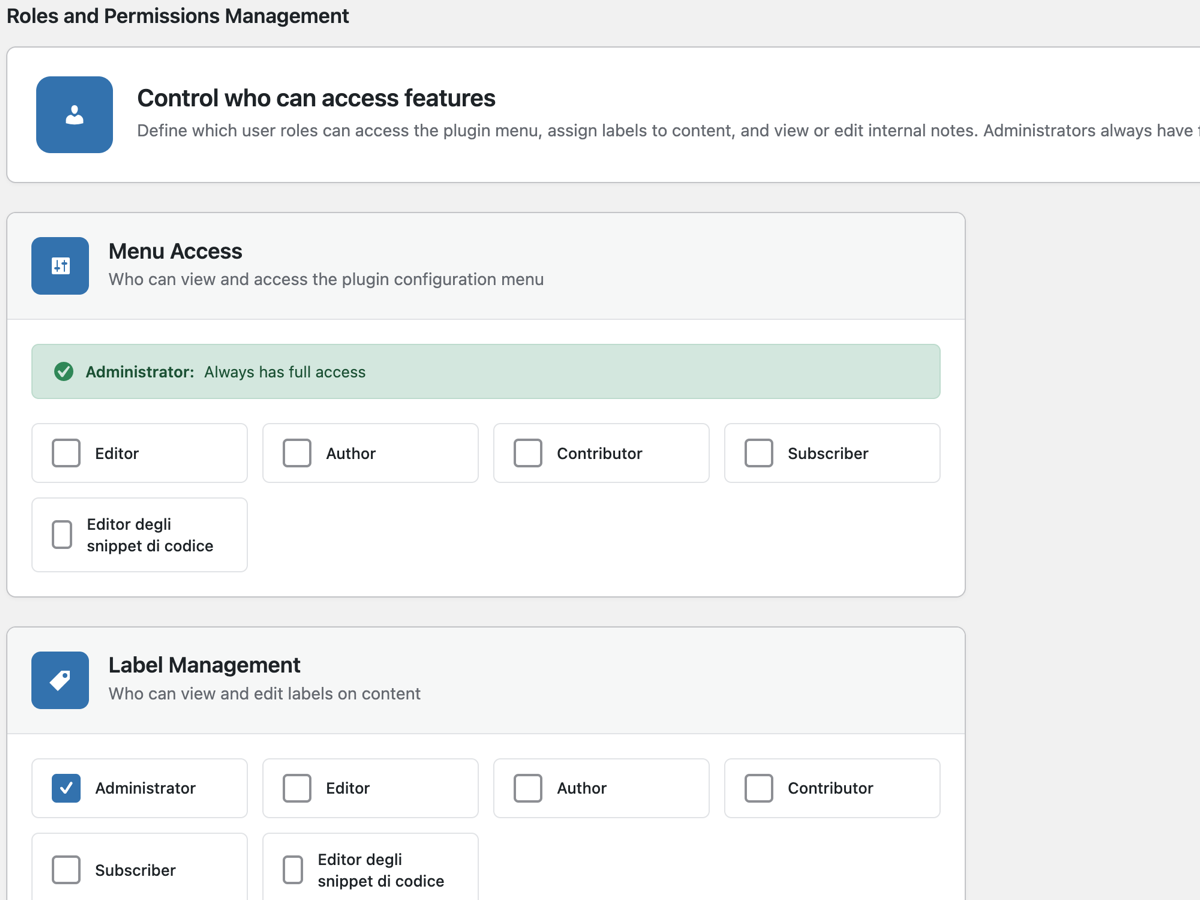Enable Author in Label Management
Viewport: 1200px width, 900px height.
click(x=528, y=787)
